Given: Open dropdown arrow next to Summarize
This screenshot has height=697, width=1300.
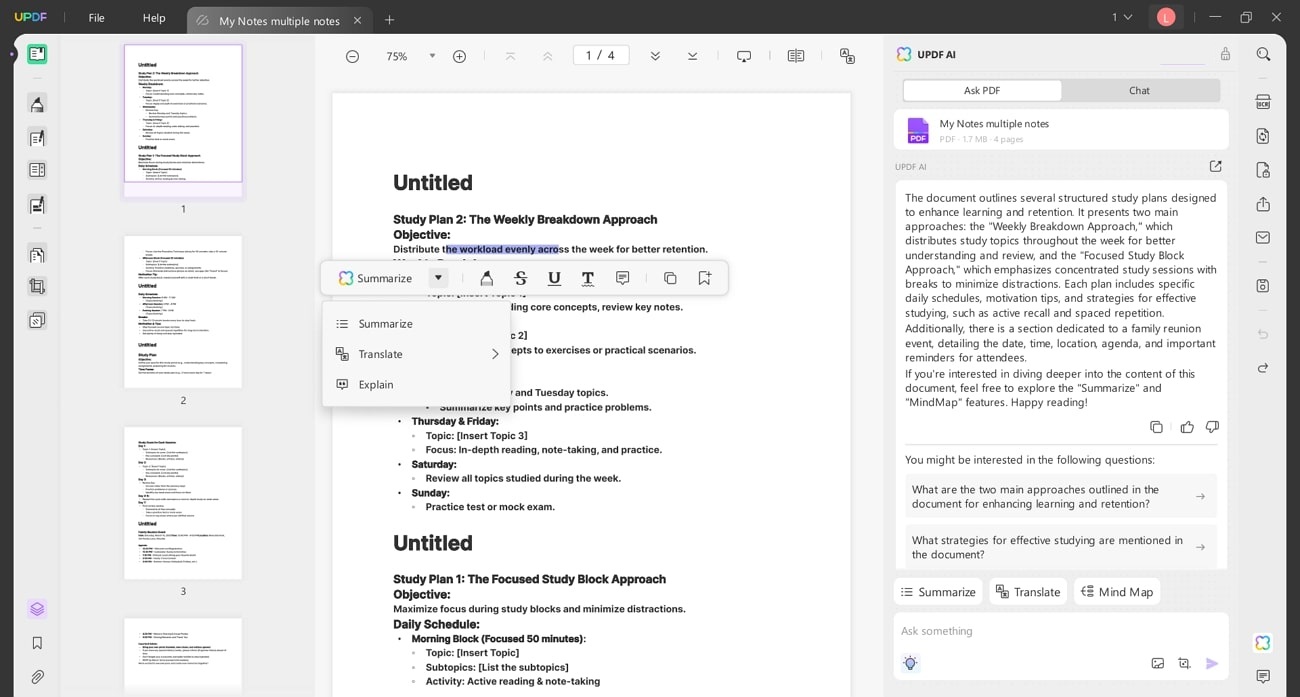Looking at the screenshot, I should [x=438, y=278].
